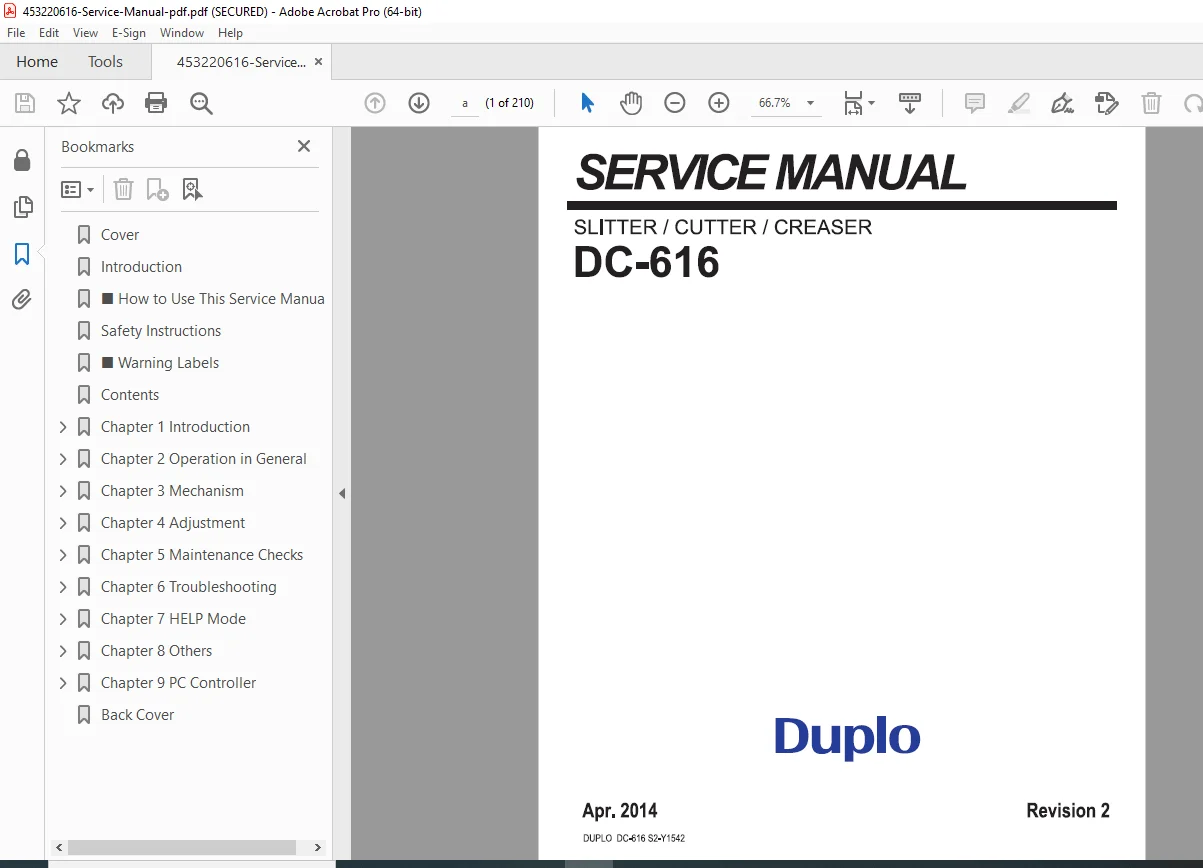Expand Chapter 4 Adjustment bookmark

click(63, 523)
